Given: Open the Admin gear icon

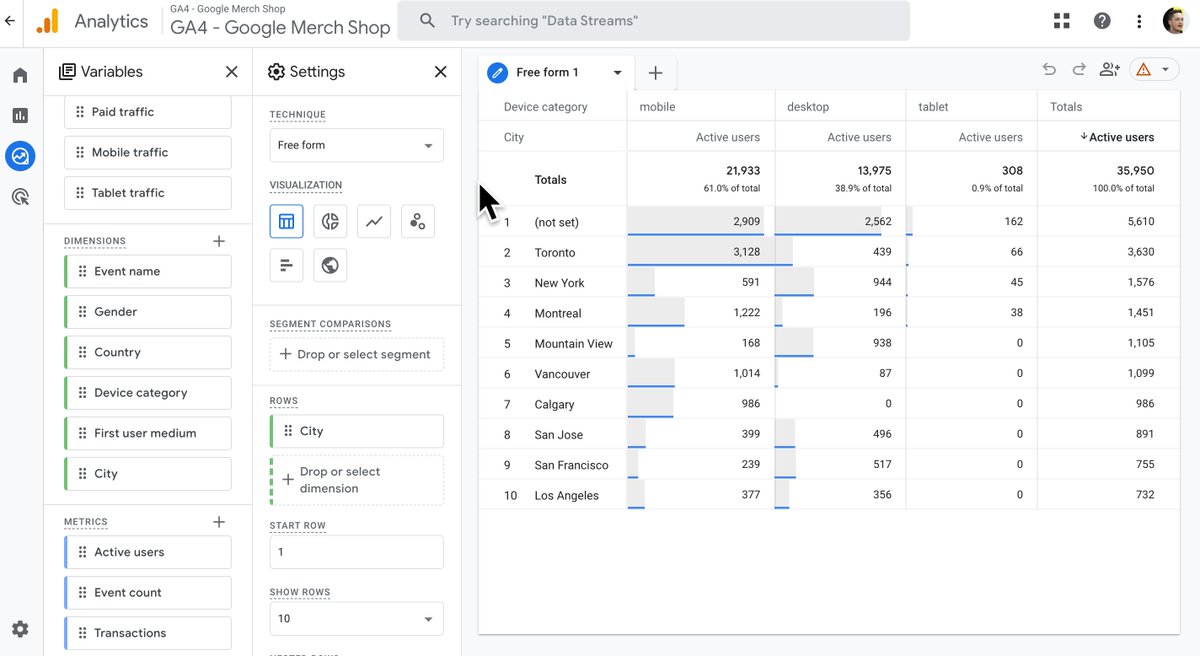Looking at the screenshot, I should (x=20, y=629).
